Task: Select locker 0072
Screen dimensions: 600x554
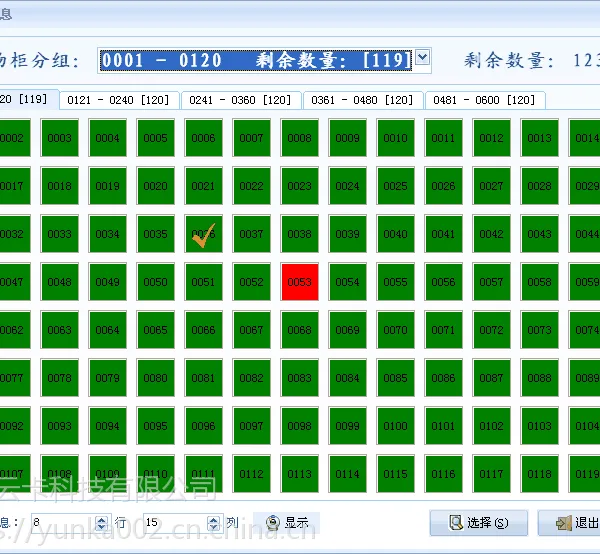Action: 492,330
